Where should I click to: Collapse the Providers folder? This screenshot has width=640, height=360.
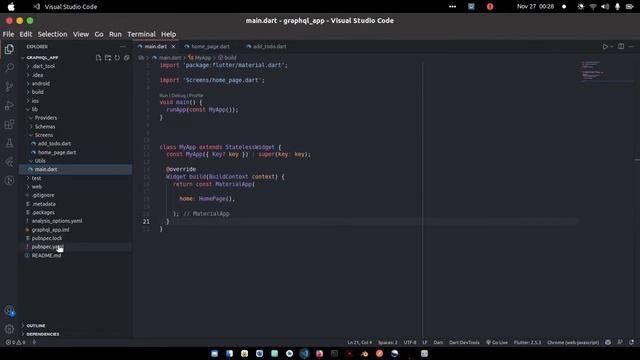tap(46, 118)
